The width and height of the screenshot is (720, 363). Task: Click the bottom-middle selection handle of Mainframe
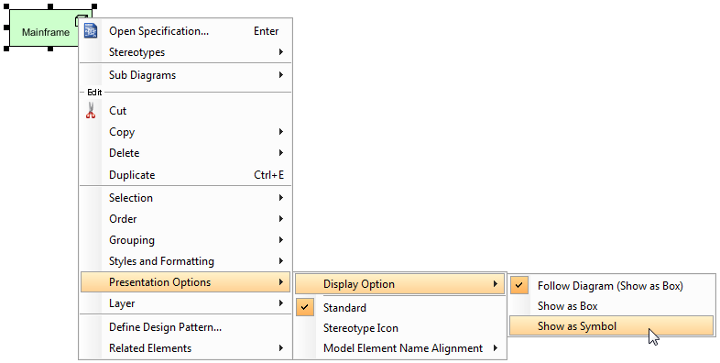tap(50, 48)
